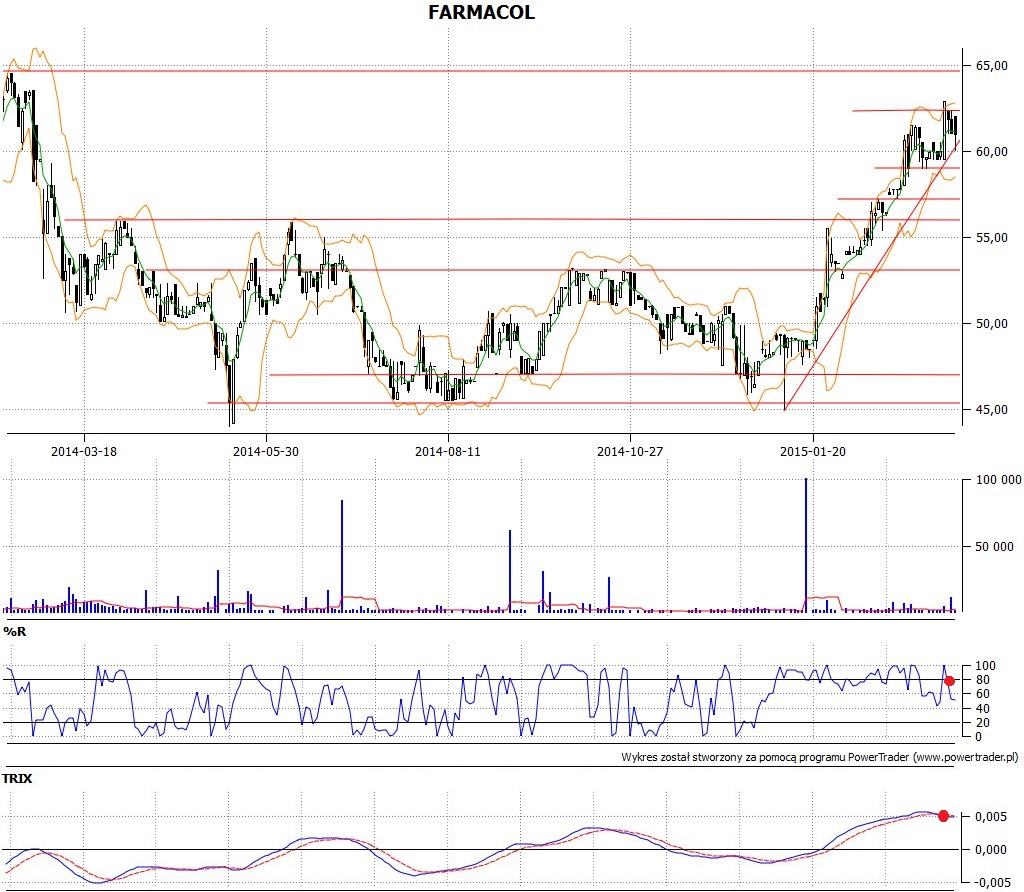The image size is (1024, 892).
Task: Click the 2015-01-20 date label
Action: click(x=812, y=451)
